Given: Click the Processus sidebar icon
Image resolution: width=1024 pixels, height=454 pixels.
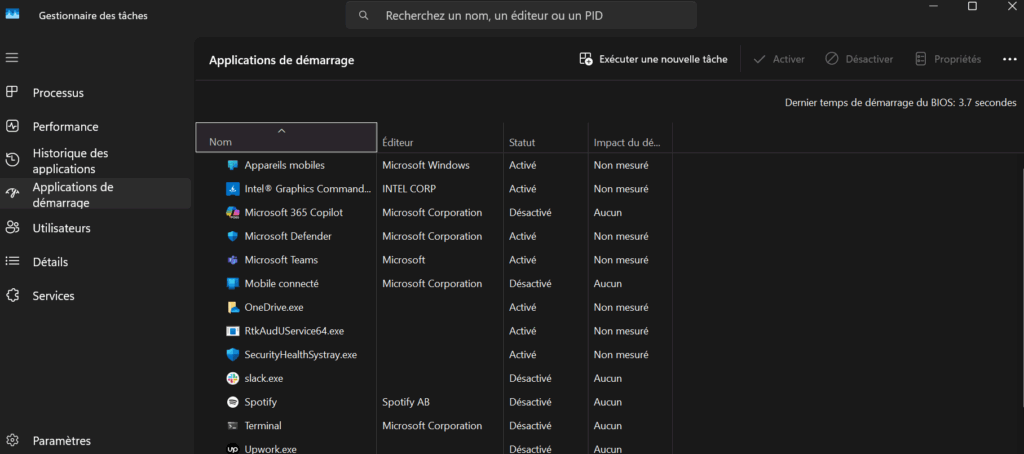Looking at the screenshot, I should 12,92.
